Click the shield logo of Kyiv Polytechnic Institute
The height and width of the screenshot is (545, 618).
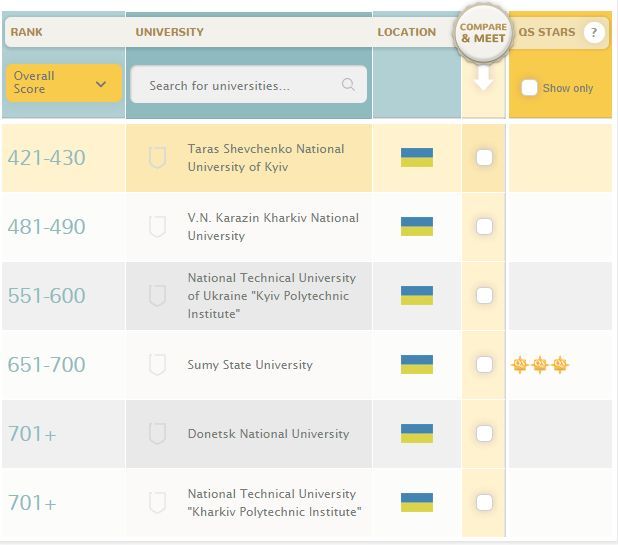157,296
